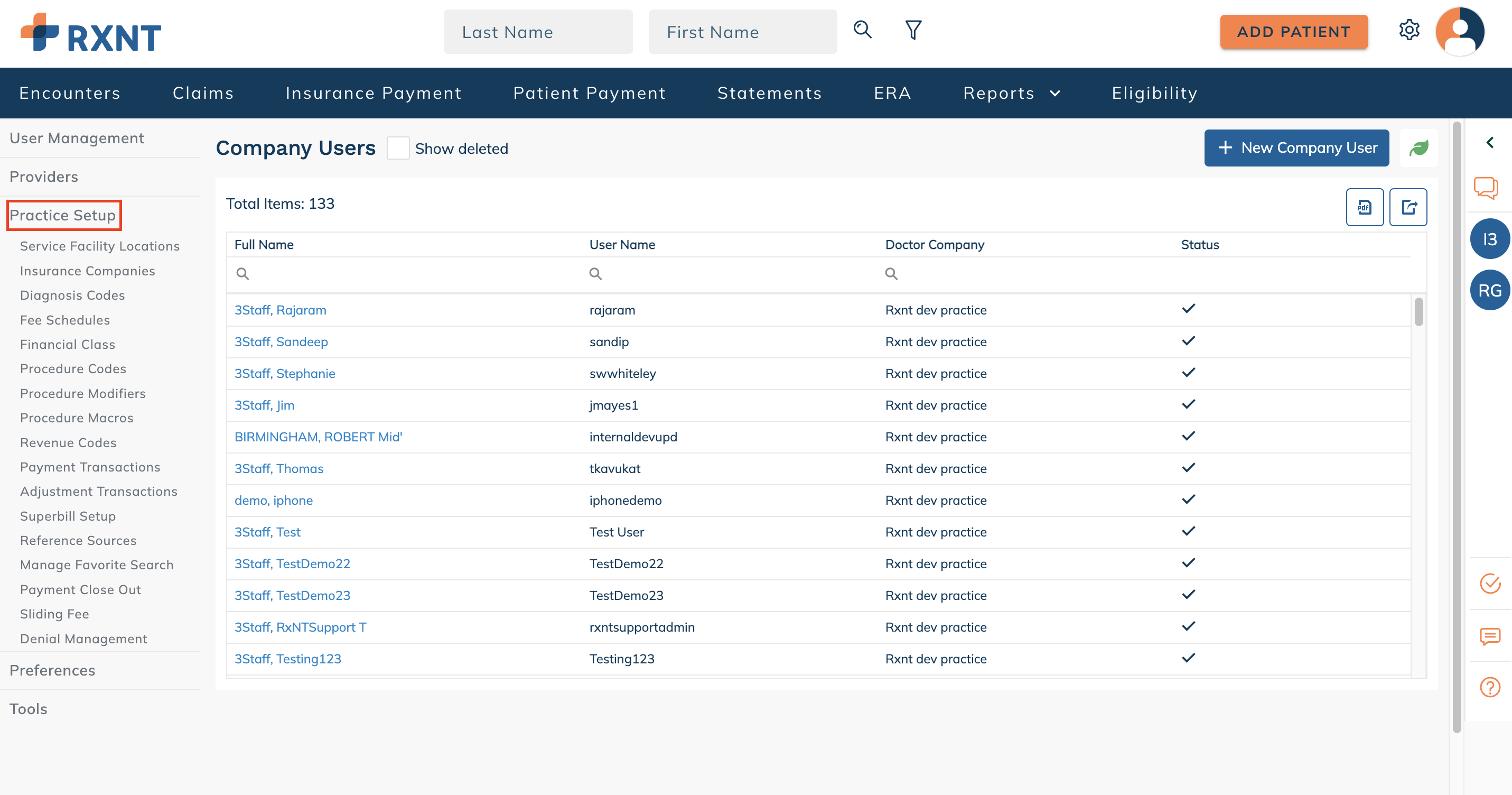The image size is (1512, 795).
Task: Click New Company User button
Action: coord(1296,148)
